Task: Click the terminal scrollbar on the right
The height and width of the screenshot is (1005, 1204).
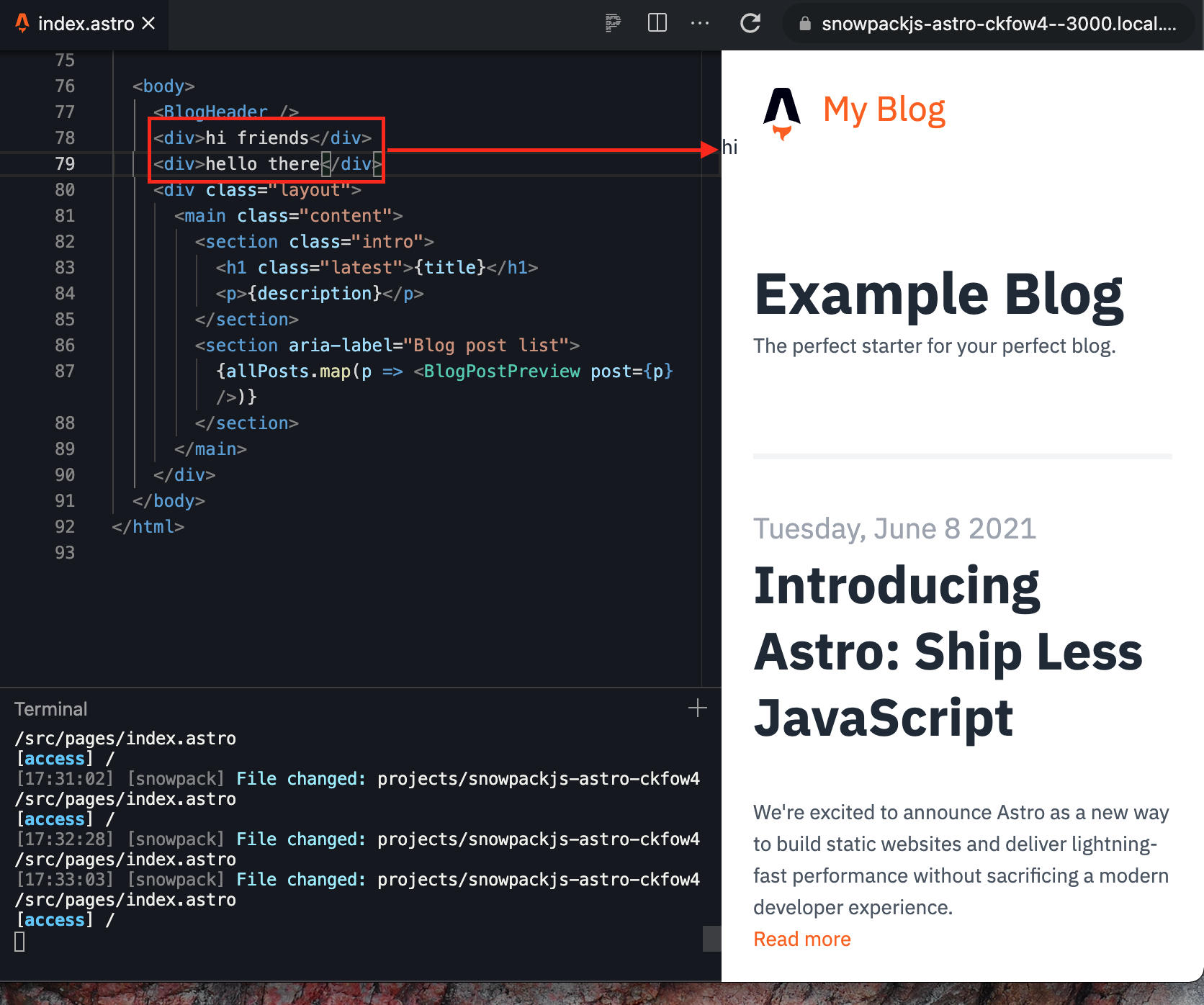Action: point(713,939)
